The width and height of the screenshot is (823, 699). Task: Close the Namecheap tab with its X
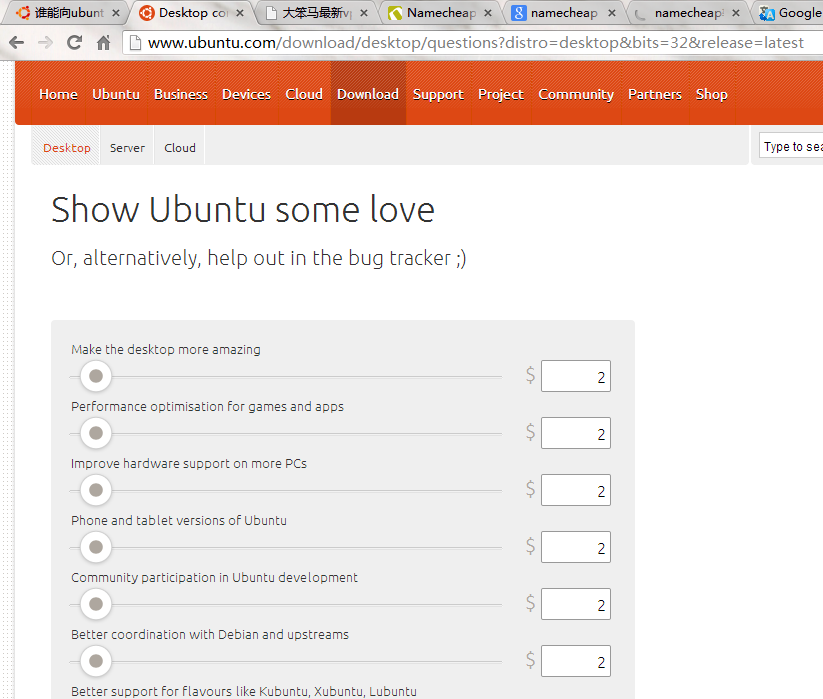pyautogui.click(x=488, y=13)
